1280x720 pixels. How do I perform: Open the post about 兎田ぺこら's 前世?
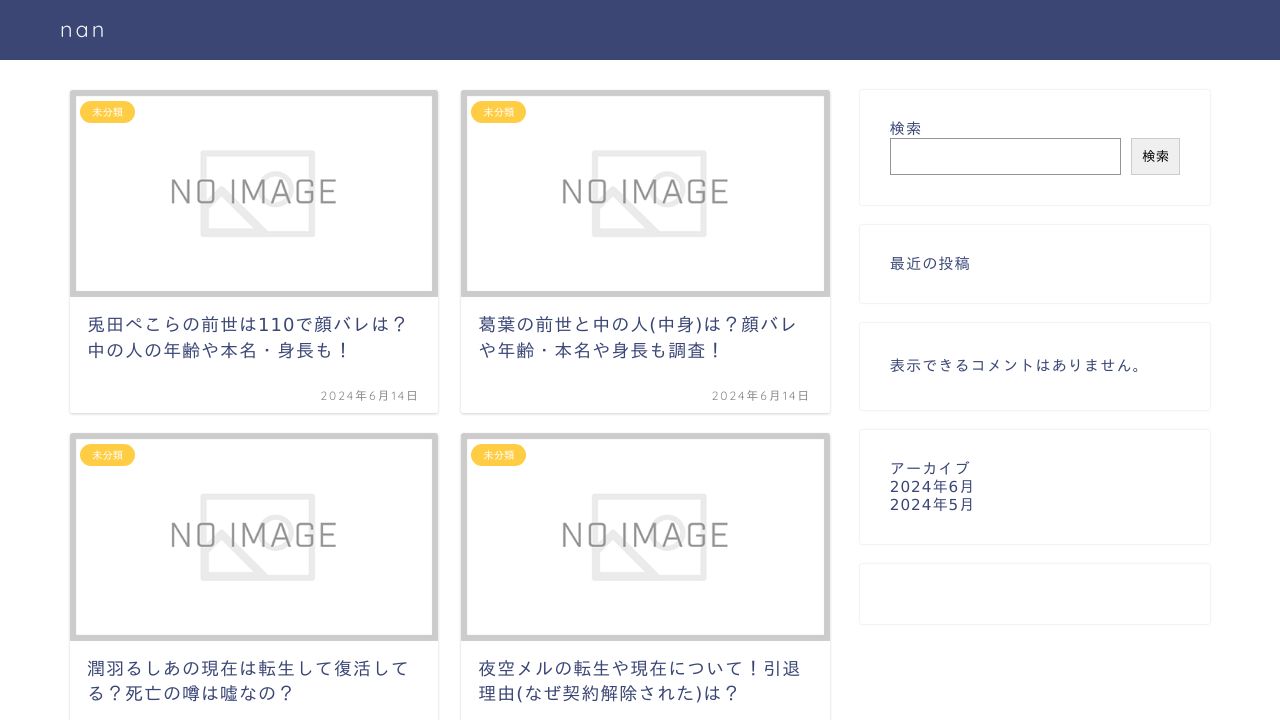[246, 337]
